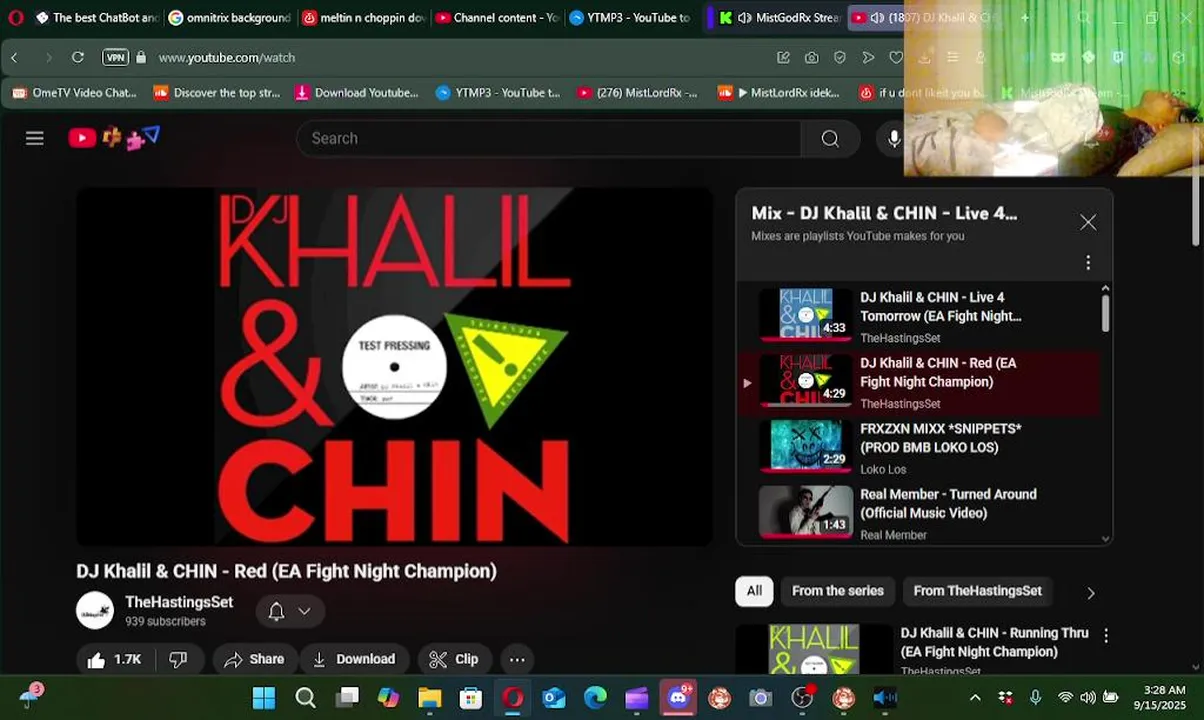Show more filter chips with right arrow
Screen dimensions: 1204x720
pyautogui.click(x=1090, y=593)
